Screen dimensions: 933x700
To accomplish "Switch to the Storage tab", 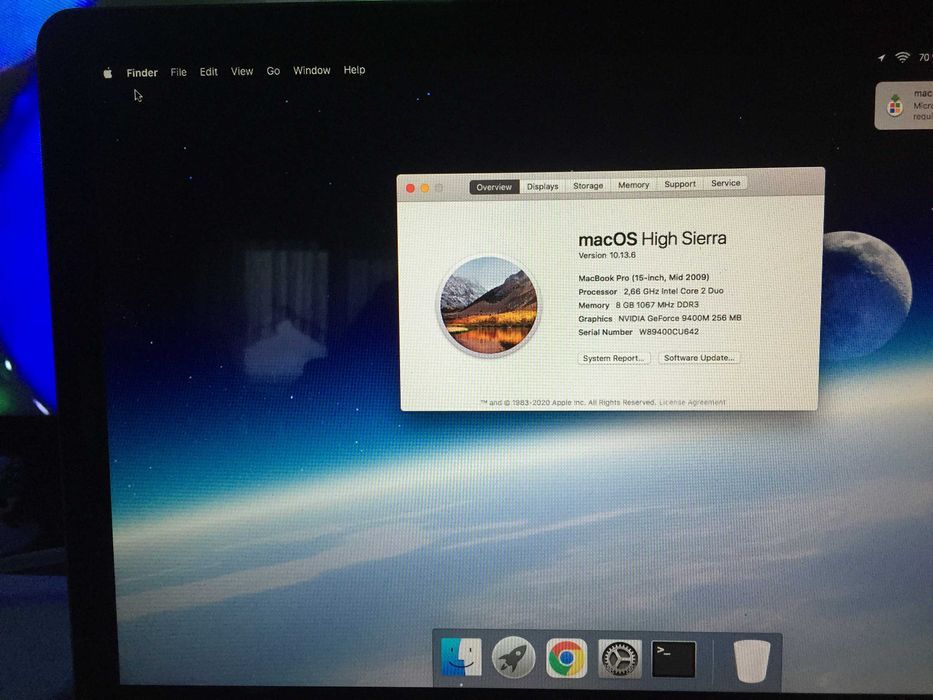I will tap(588, 186).
